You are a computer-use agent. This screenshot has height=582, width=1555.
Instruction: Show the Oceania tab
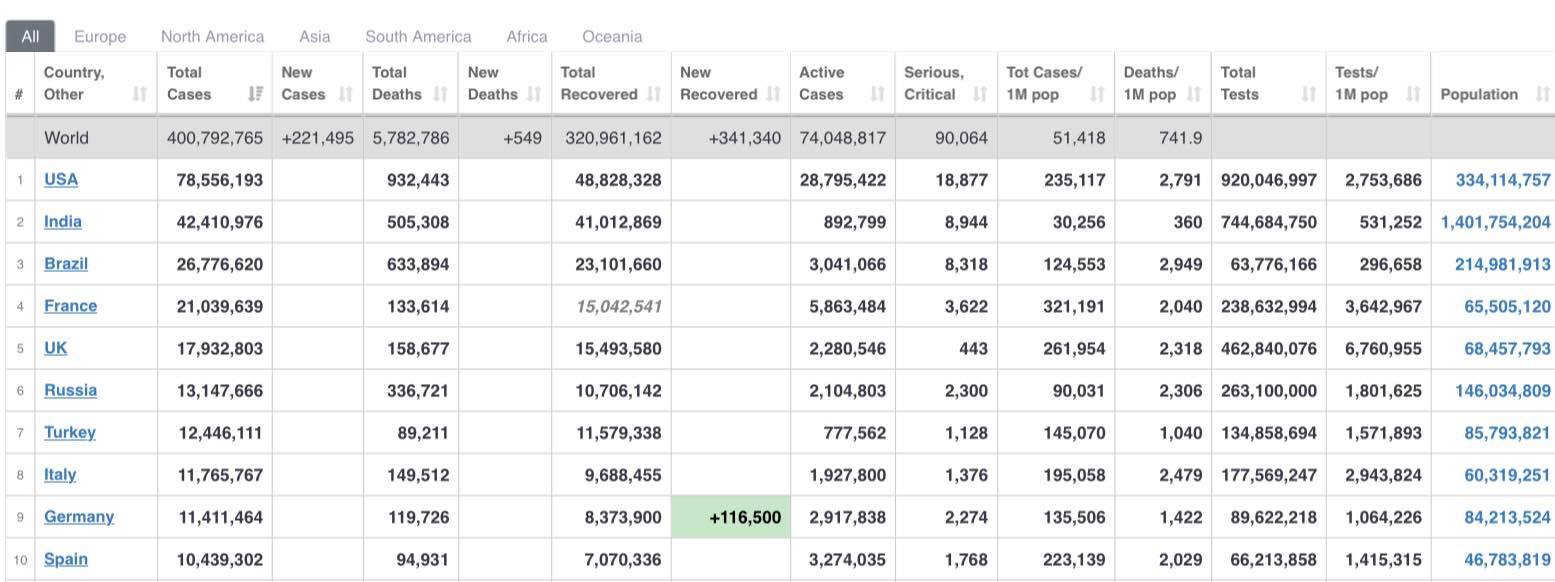point(612,37)
